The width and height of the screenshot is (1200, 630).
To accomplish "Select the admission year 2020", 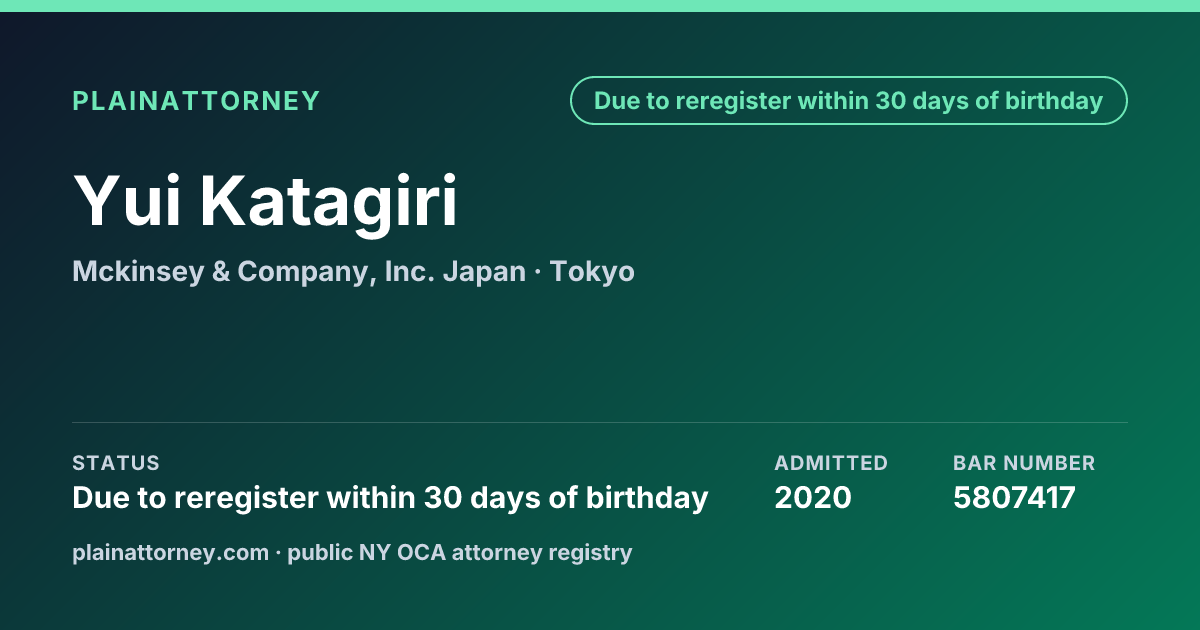I will pyautogui.click(x=813, y=497).
